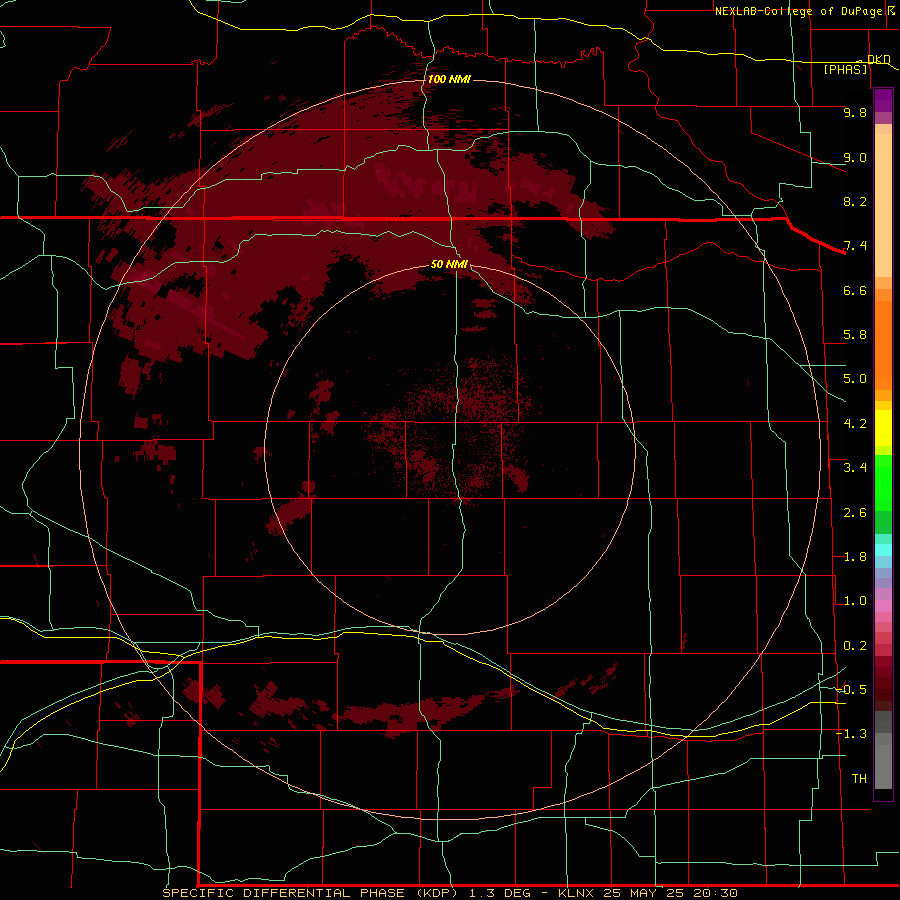Click the TH label on the color scale

(x=859, y=779)
